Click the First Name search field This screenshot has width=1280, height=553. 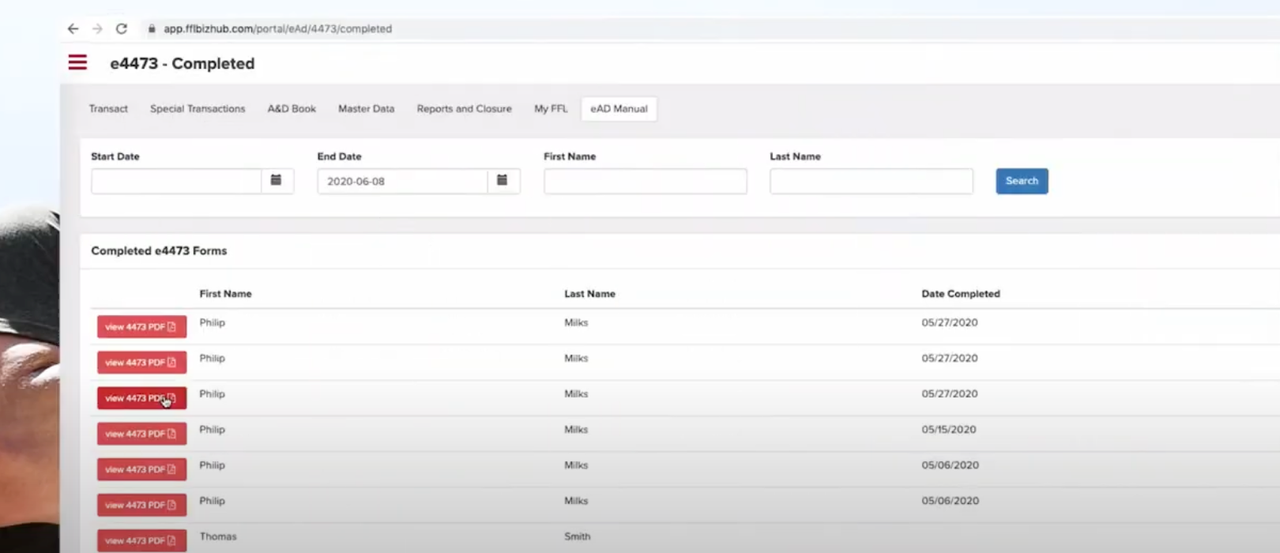(645, 181)
